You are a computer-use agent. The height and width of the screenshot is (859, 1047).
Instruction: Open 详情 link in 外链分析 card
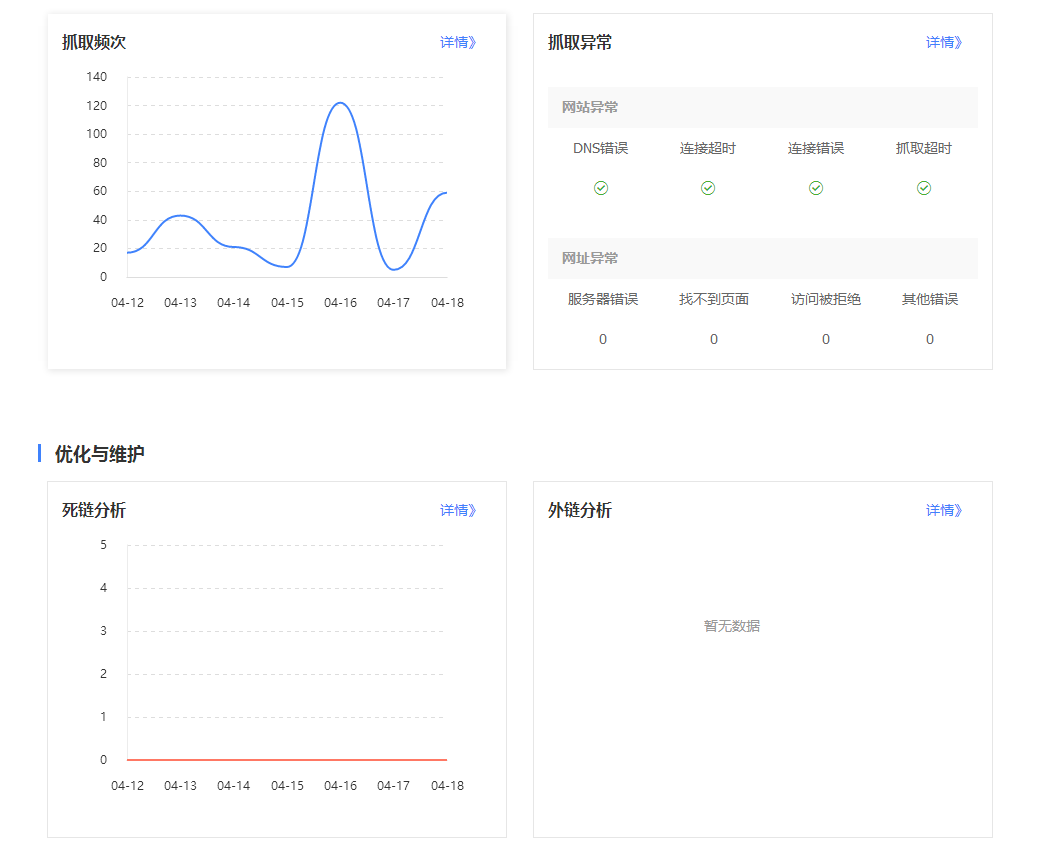point(944,510)
